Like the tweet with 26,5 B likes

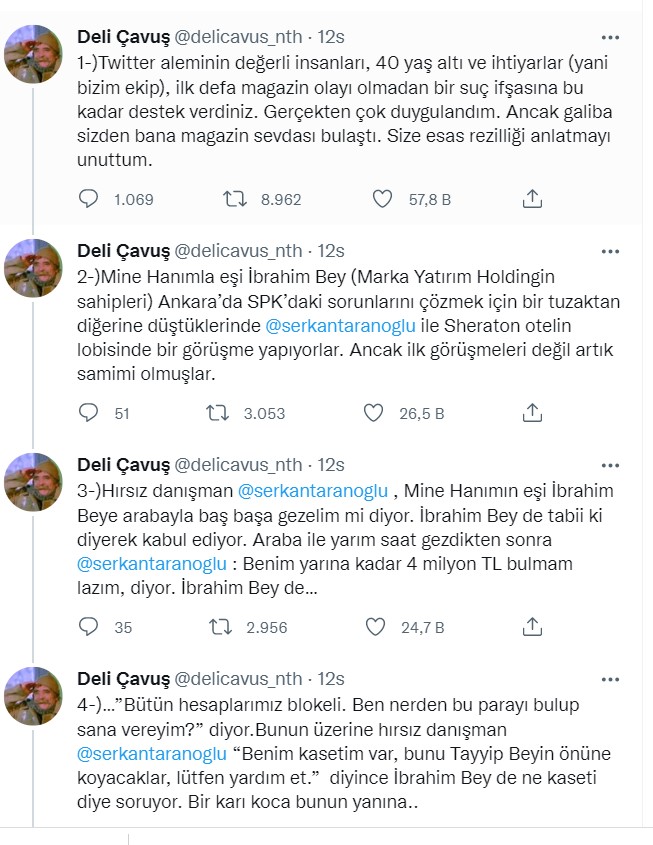point(374,412)
